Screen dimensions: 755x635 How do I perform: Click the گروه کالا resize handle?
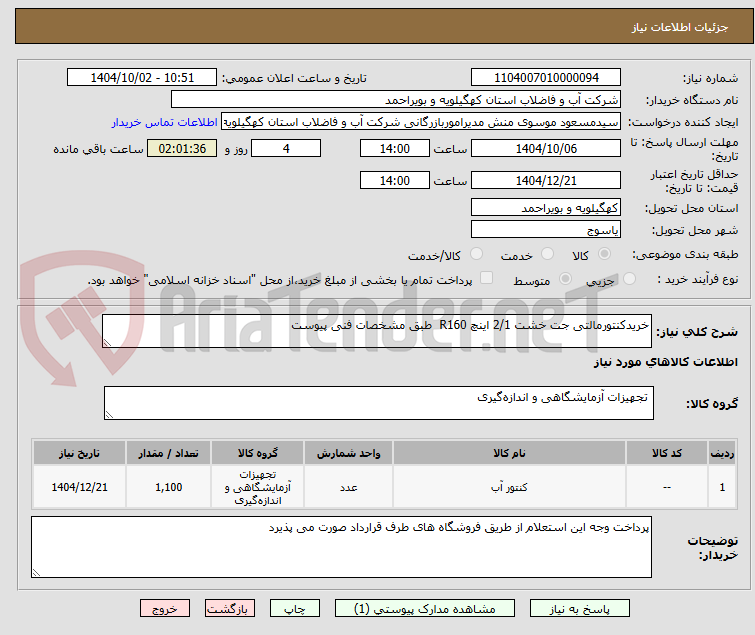point(109,414)
